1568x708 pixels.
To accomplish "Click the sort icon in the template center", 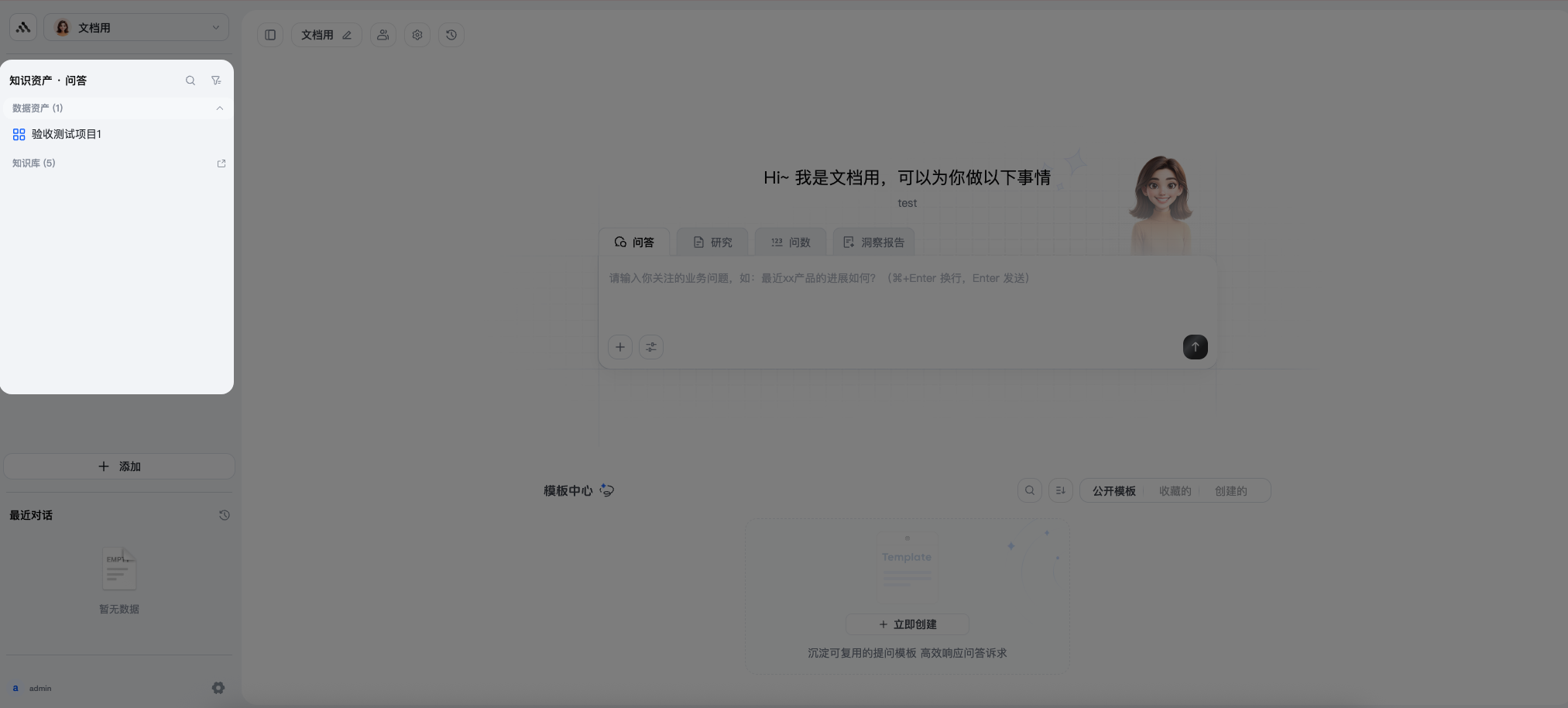I will tap(1059, 490).
